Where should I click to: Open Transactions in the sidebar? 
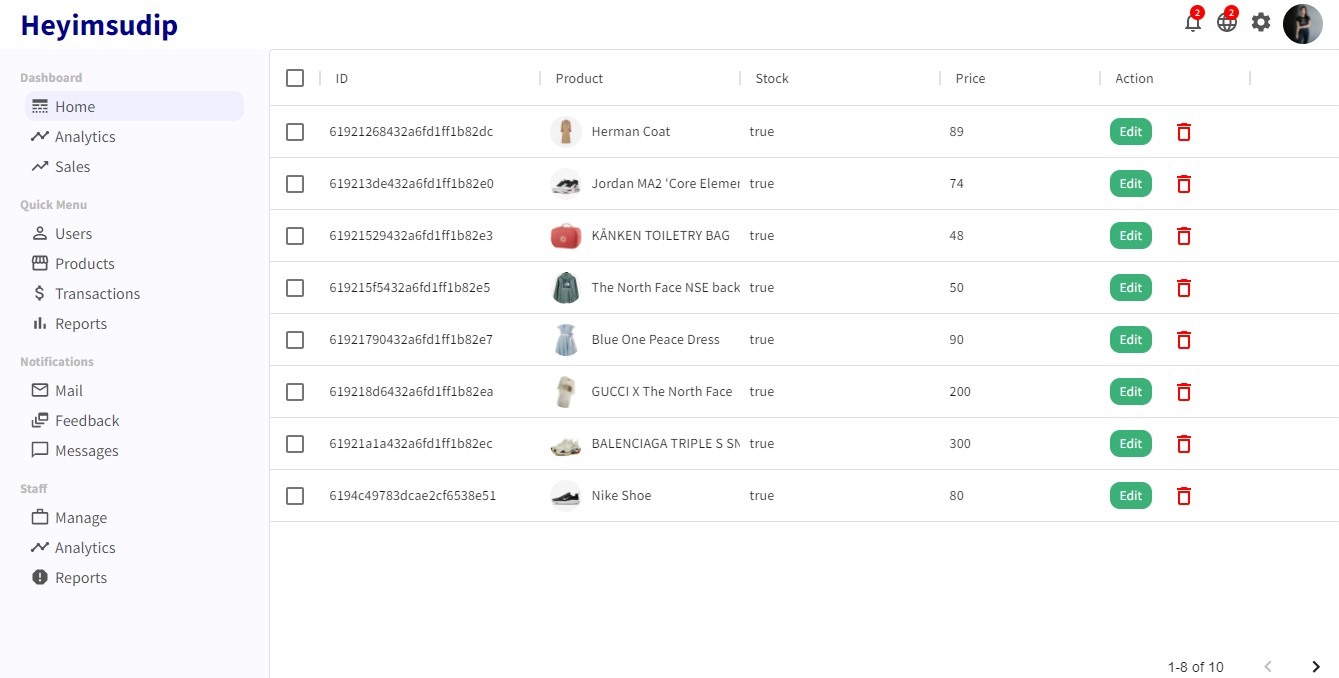134,294
